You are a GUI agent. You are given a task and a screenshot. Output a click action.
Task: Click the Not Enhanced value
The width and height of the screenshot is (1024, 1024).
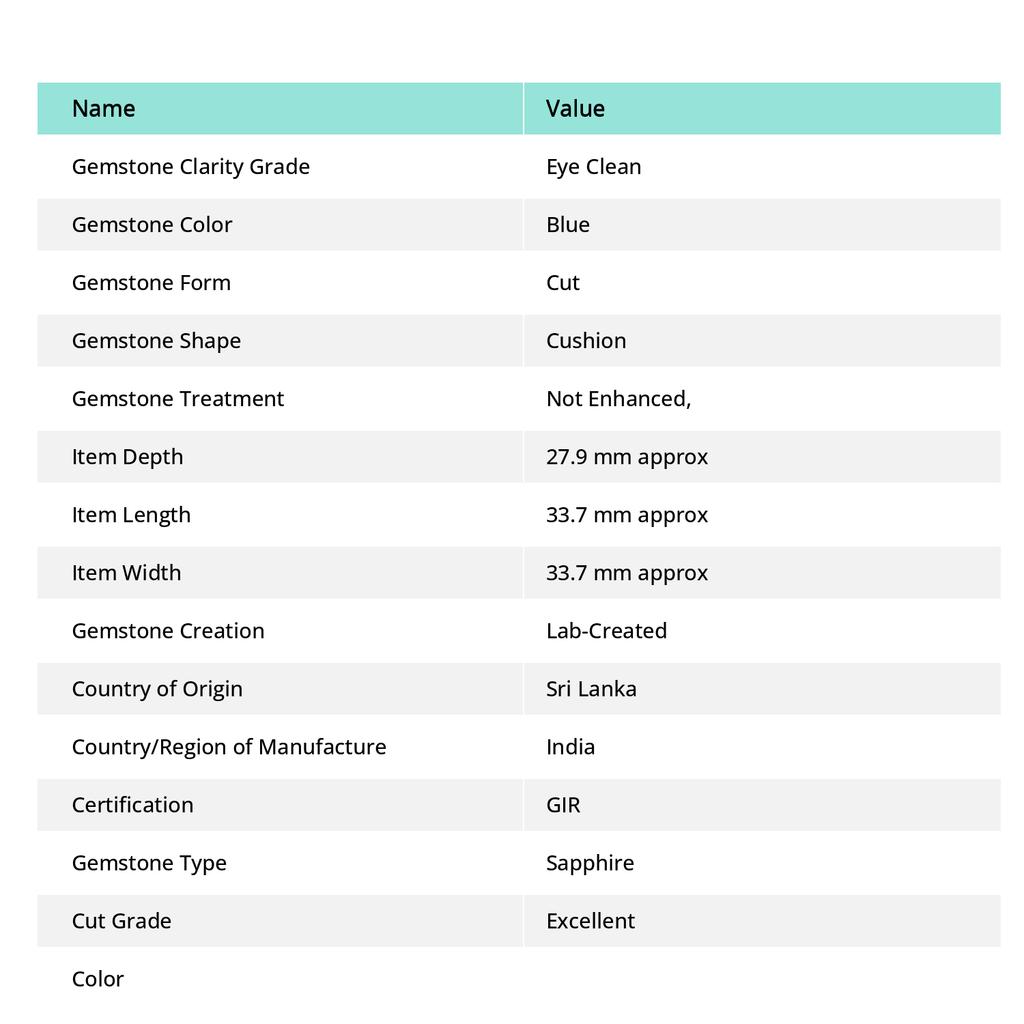[618, 399]
